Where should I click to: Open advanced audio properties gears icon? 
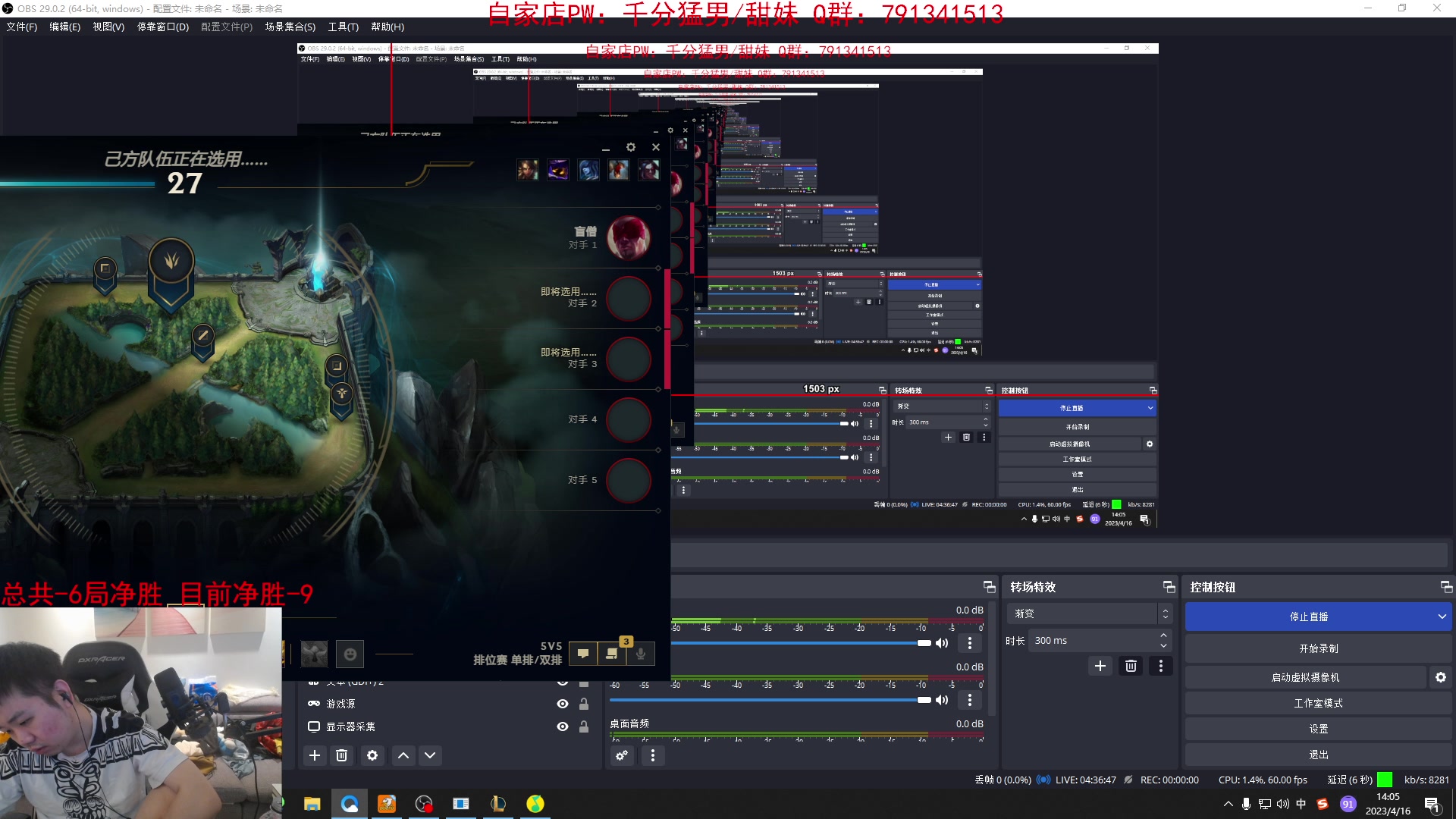[x=622, y=755]
